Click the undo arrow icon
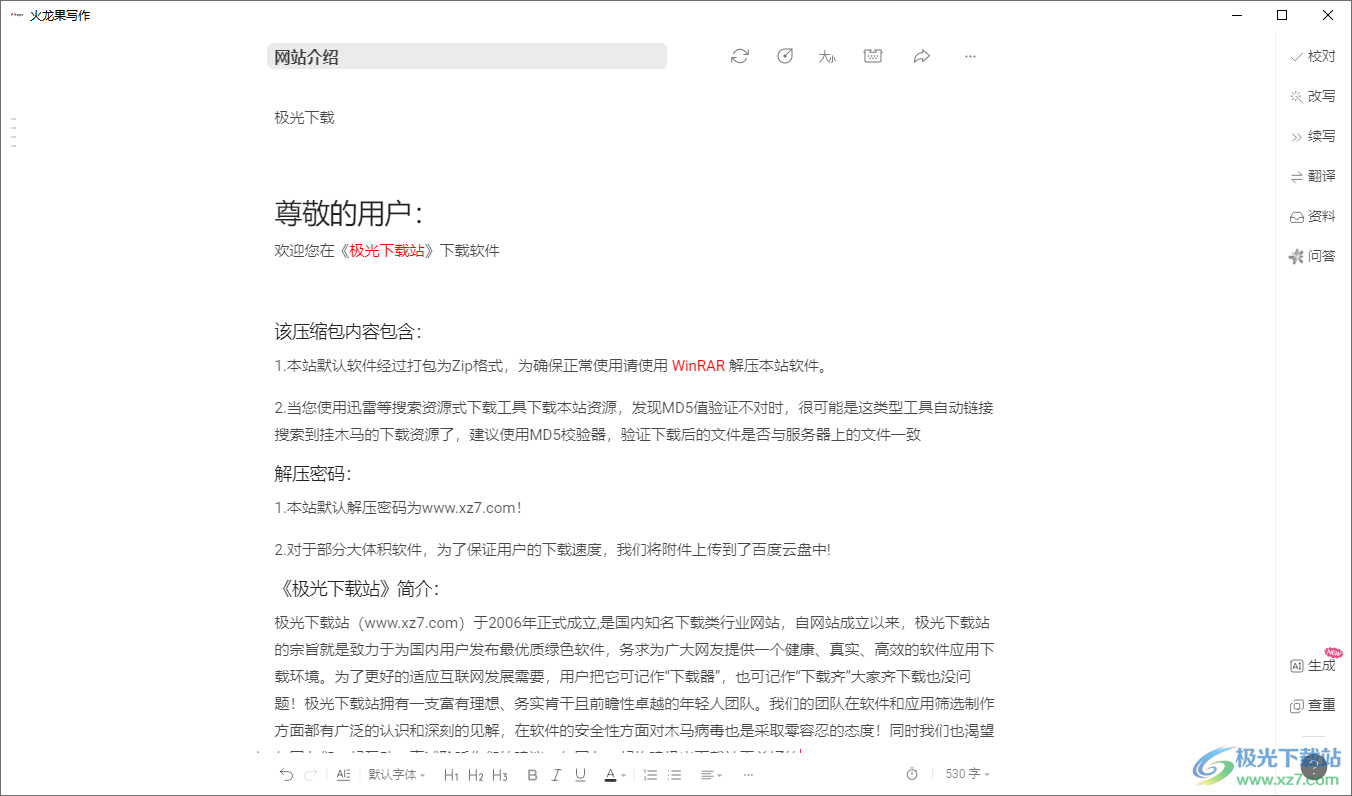The width and height of the screenshot is (1352, 796). (x=286, y=774)
